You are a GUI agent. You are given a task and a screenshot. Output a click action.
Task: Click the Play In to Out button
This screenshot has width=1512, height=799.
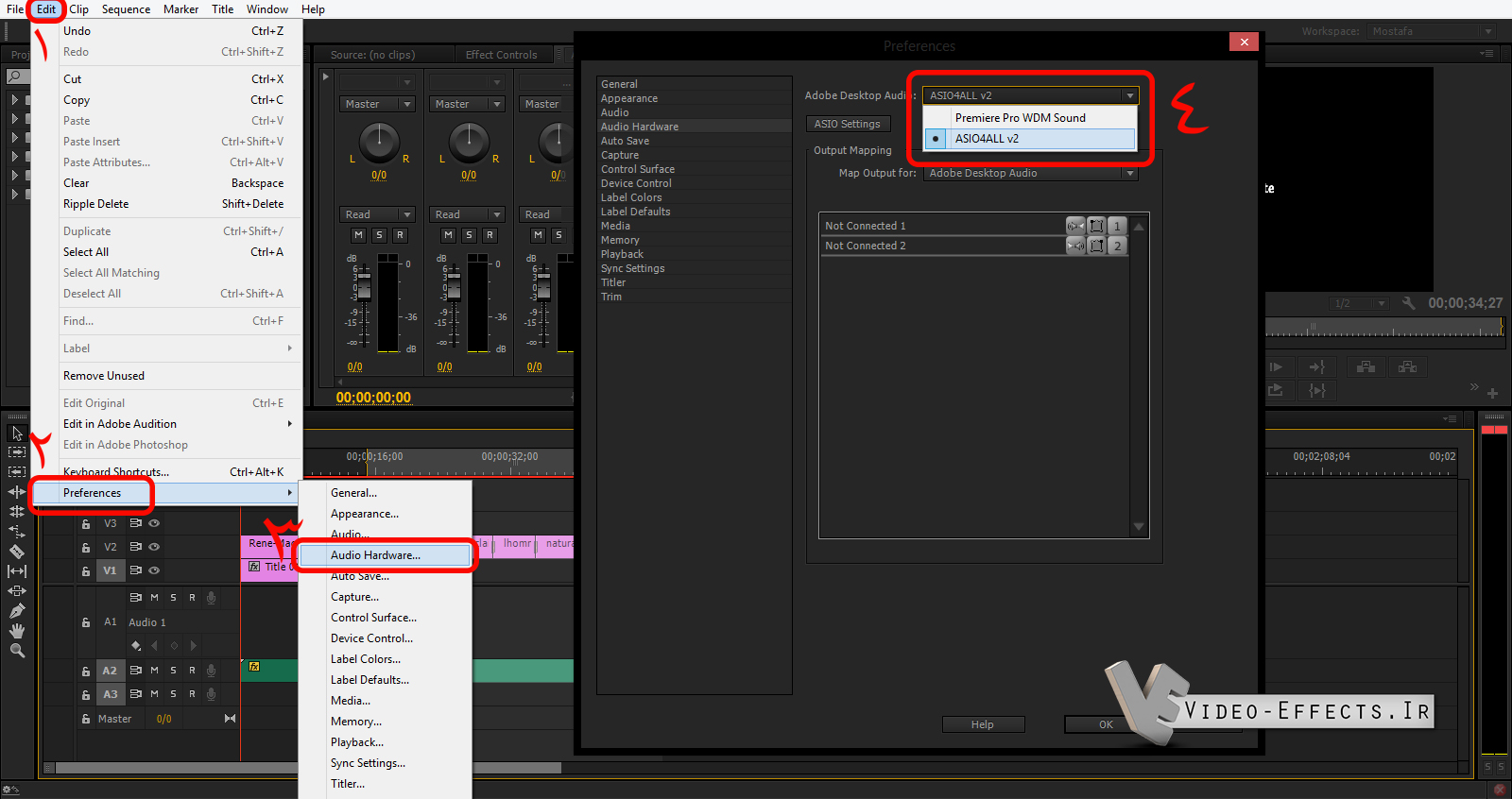(x=1316, y=389)
